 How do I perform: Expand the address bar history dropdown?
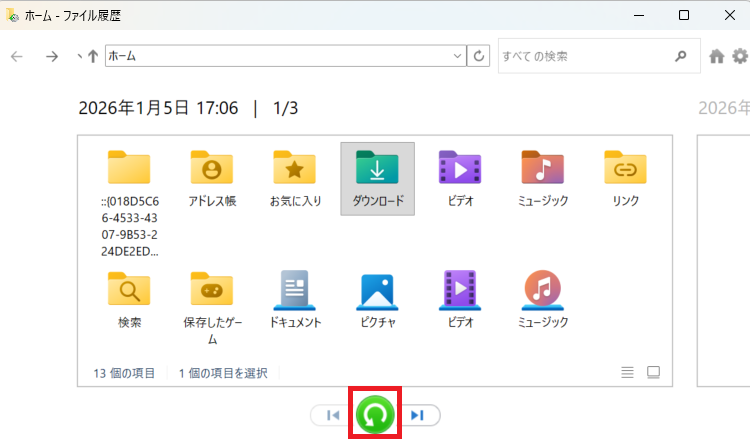click(x=458, y=57)
